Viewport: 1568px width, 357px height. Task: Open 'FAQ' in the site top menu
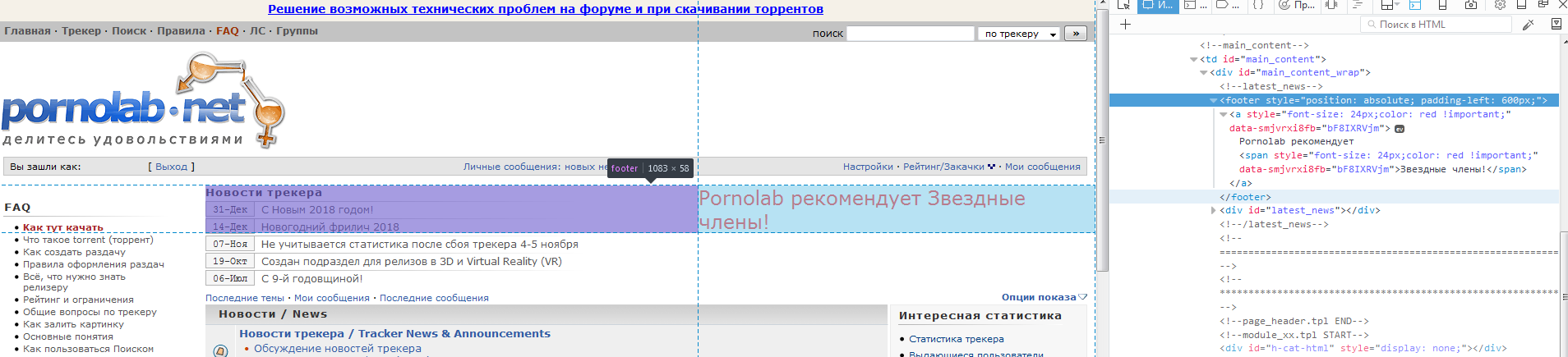point(228,31)
